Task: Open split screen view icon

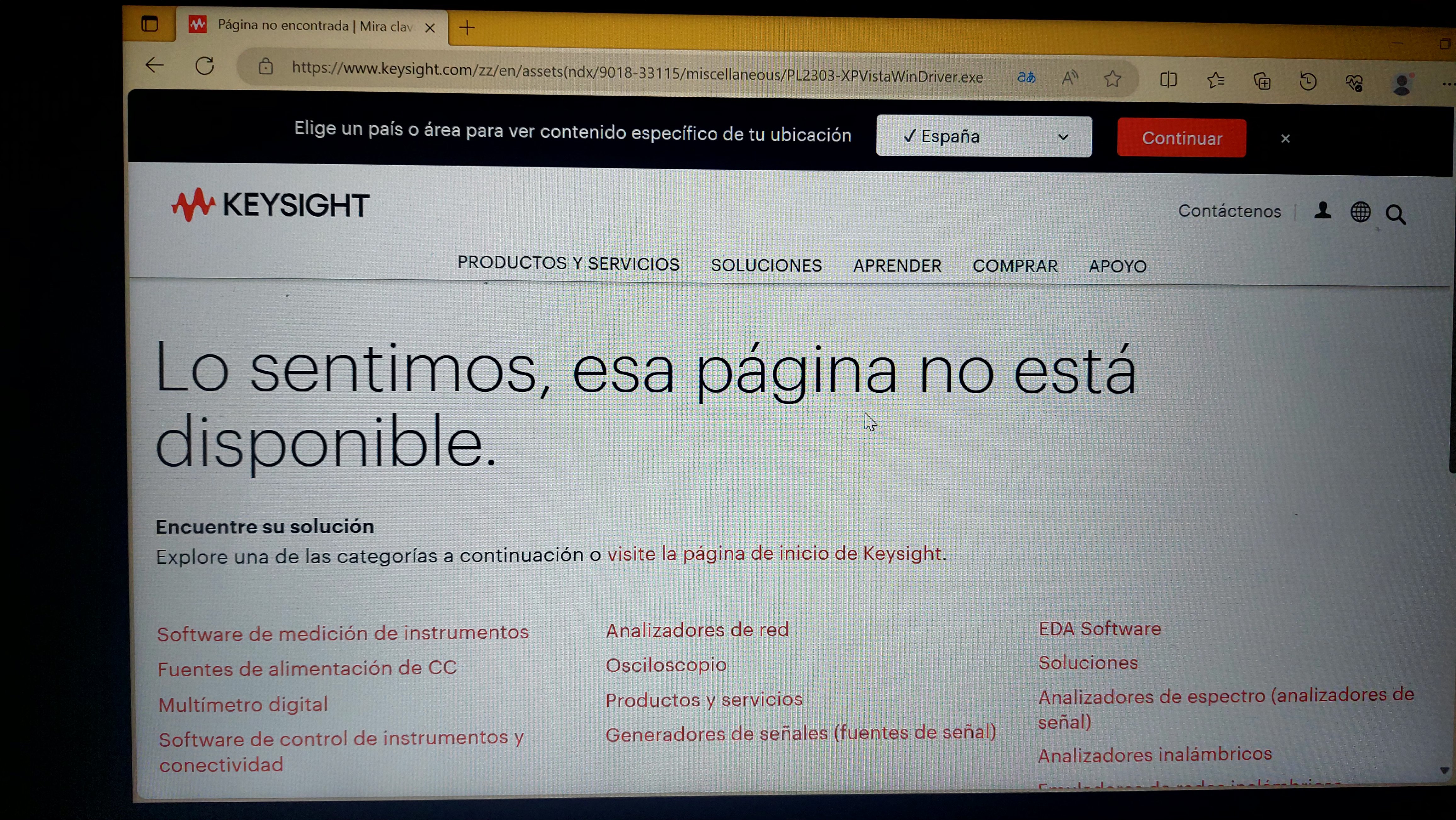Action: [1168, 80]
